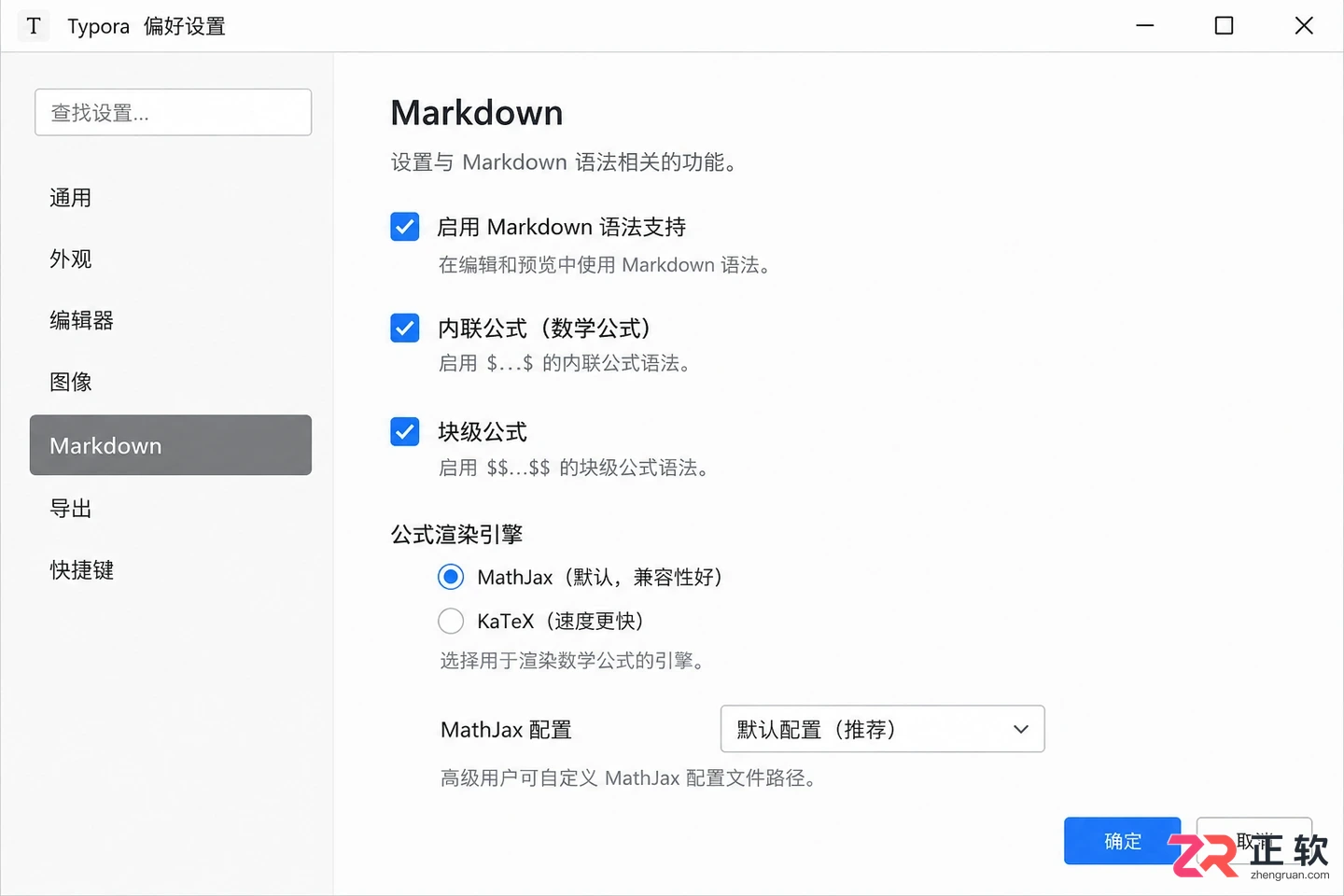1344x896 pixels.
Task: Select the Markdown sidebar item
Action: click(171, 445)
